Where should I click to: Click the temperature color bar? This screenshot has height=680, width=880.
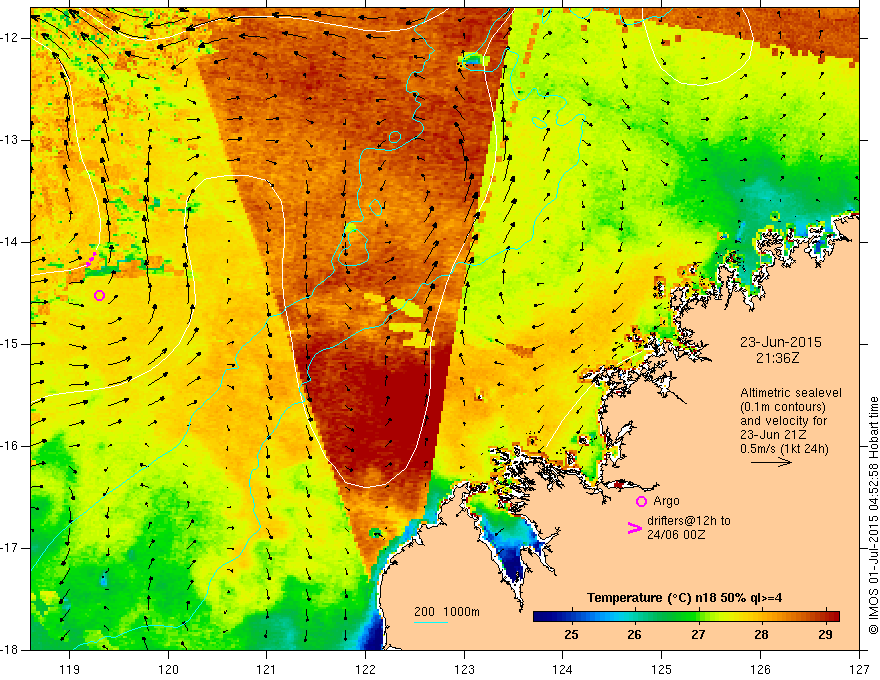pyautogui.click(x=686, y=616)
